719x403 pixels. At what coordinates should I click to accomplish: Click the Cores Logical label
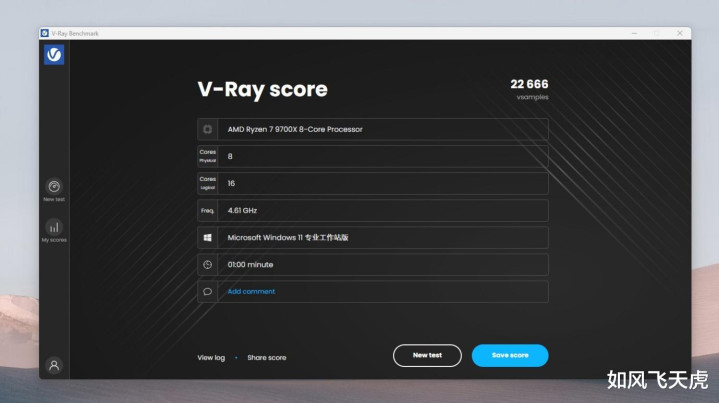(x=208, y=183)
